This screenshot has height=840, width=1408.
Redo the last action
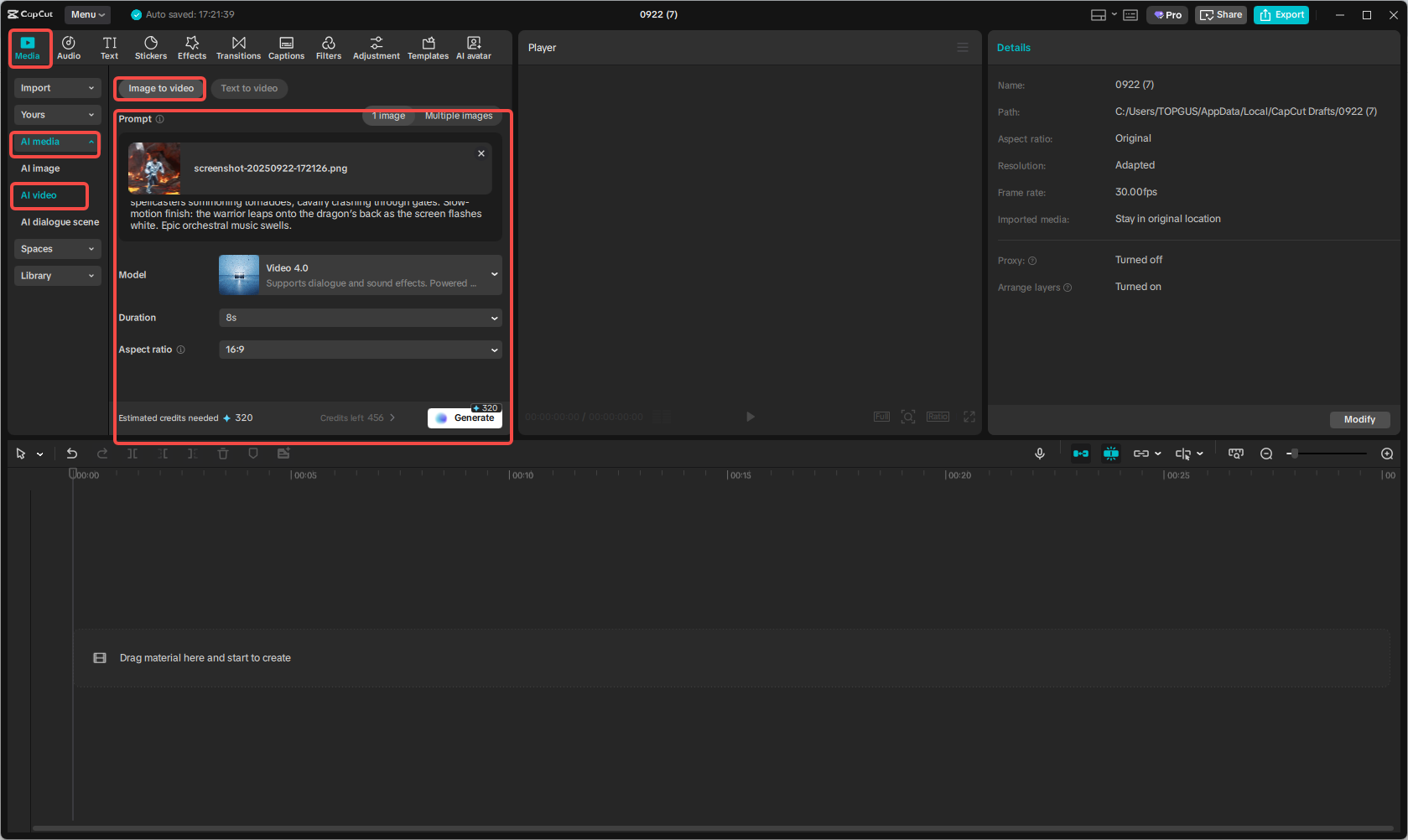pos(102,454)
